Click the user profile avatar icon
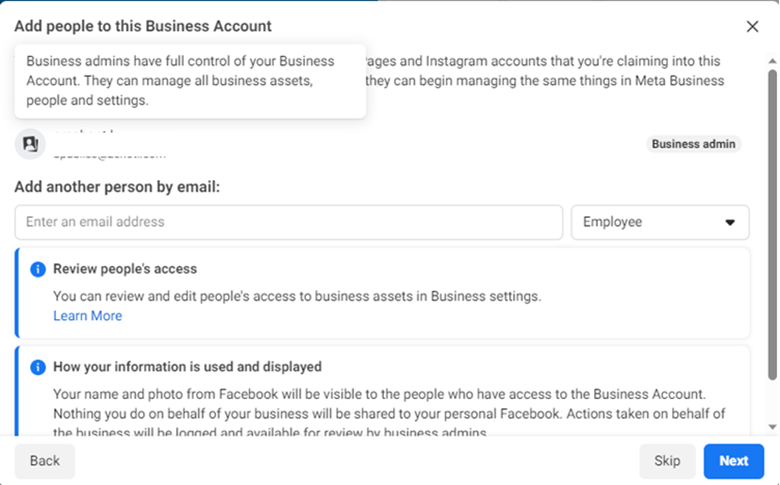The height and width of the screenshot is (485, 780). click(x=30, y=144)
